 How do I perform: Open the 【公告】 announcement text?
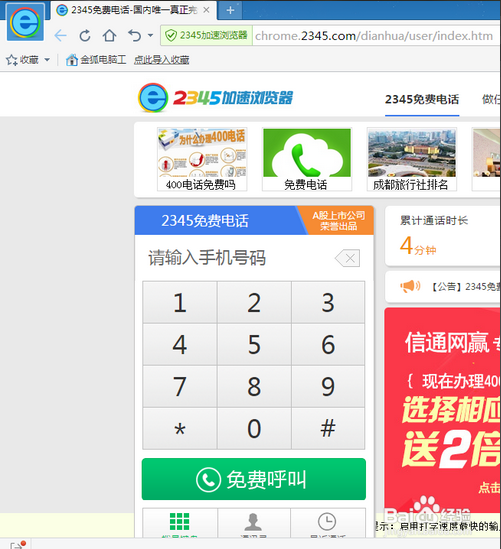(464, 287)
